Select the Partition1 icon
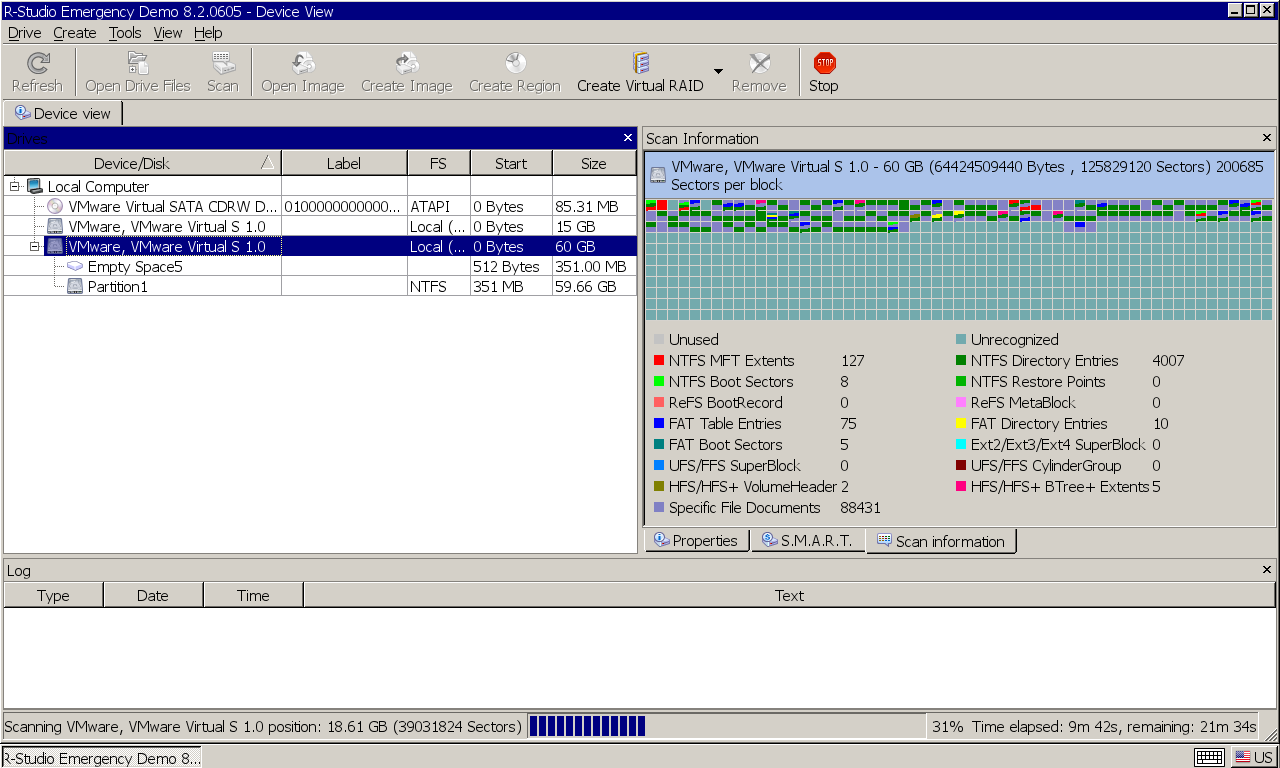The height and width of the screenshot is (768, 1280). (x=75, y=287)
